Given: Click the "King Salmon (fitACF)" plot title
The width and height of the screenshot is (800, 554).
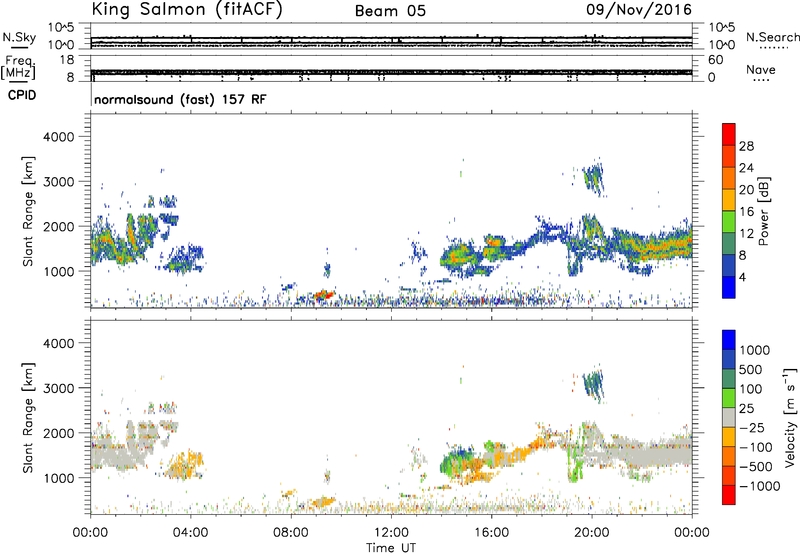Looking at the screenshot, I should [187, 9].
